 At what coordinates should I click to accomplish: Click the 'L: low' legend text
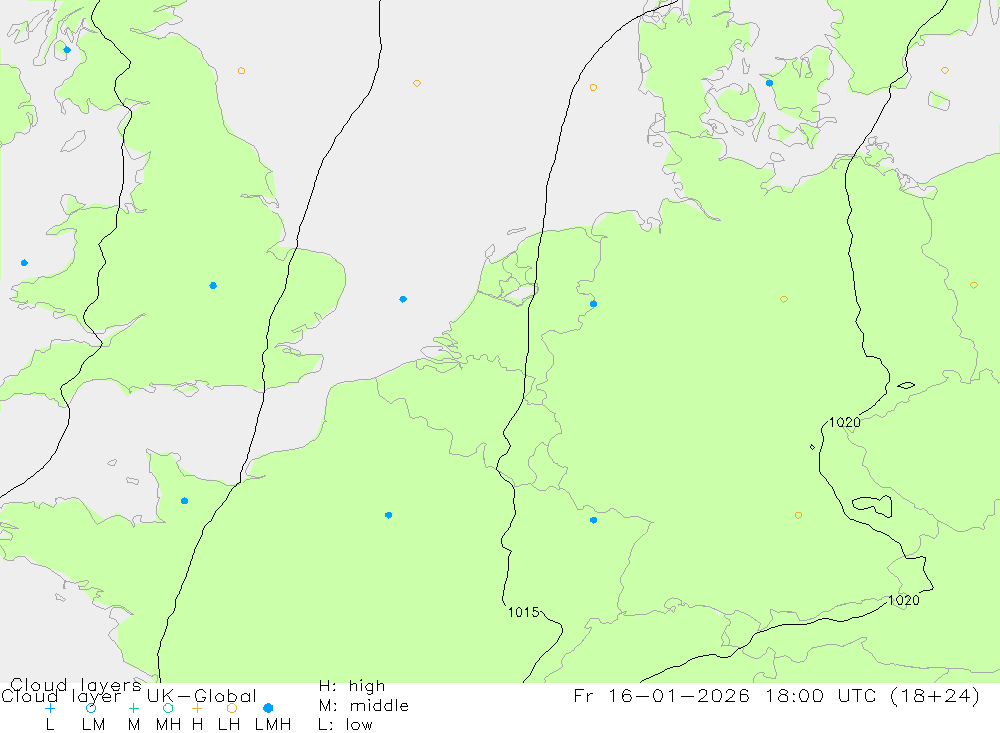[345, 725]
